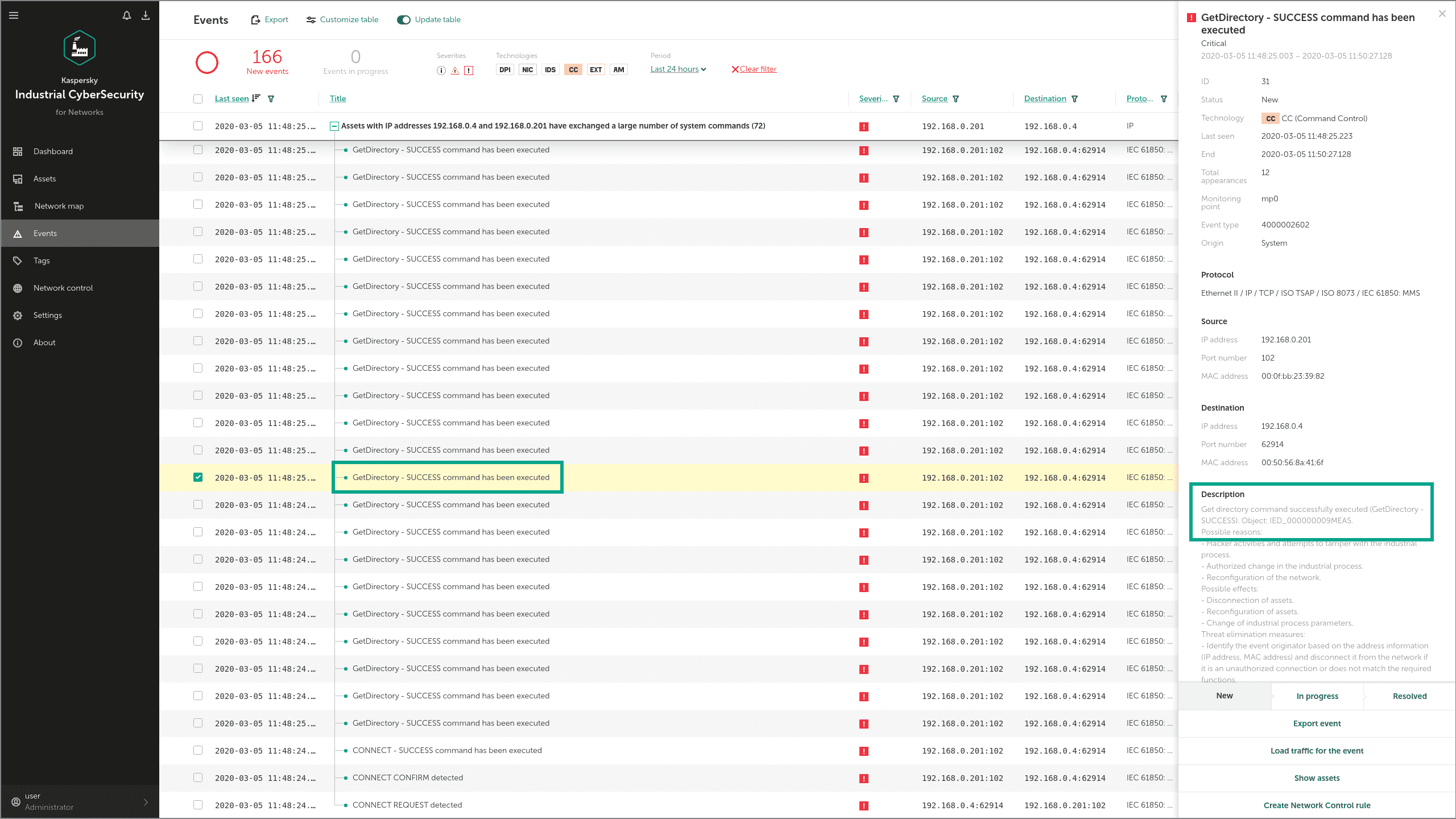The height and width of the screenshot is (819, 1456).
Task: Click the Informational severity filter icon
Action: (x=441, y=70)
